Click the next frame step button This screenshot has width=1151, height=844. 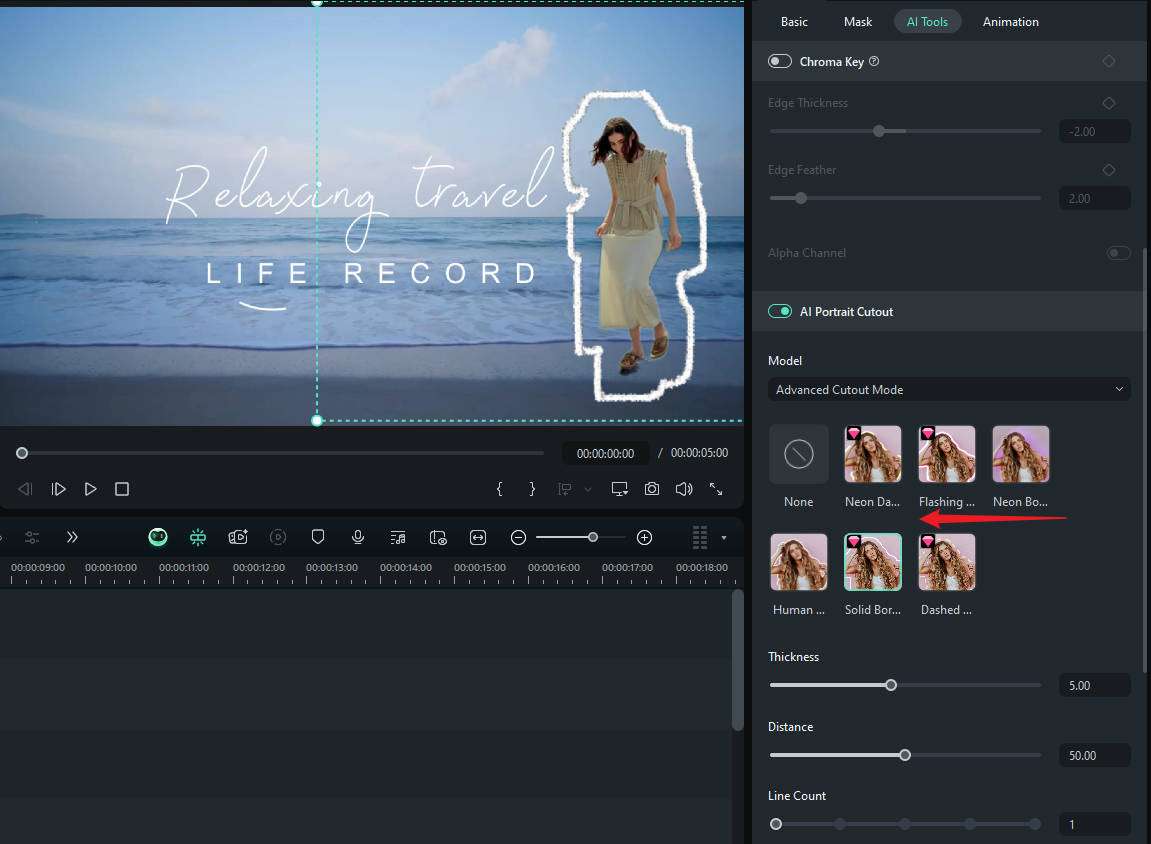[x=58, y=489]
